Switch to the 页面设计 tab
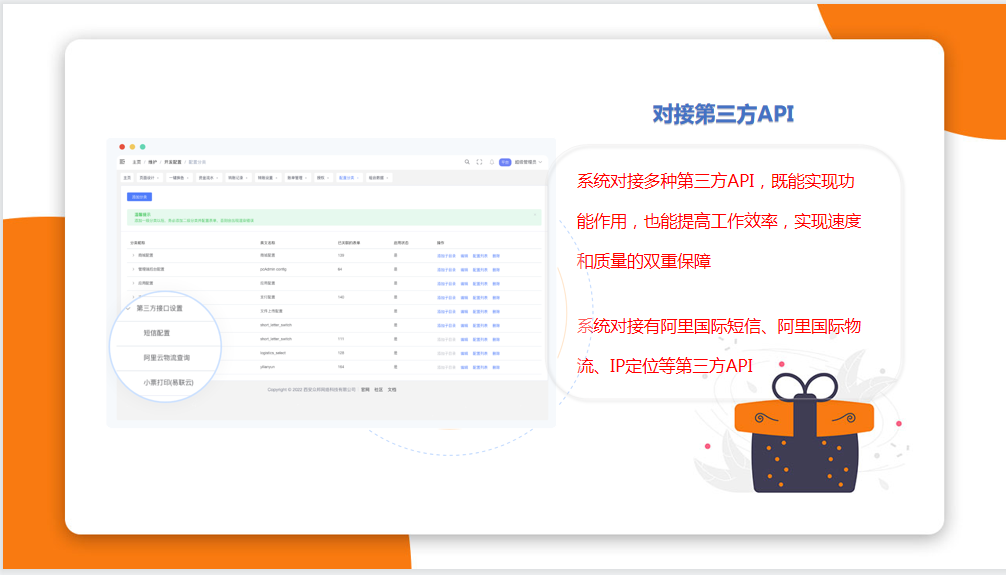The height and width of the screenshot is (575, 1006). click(x=150, y=178)
